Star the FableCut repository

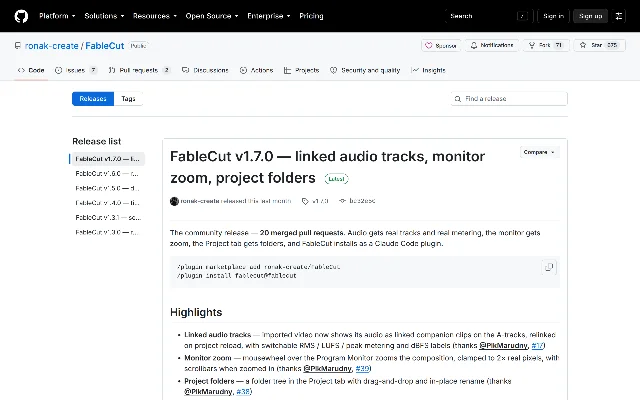tap(599, 45)
